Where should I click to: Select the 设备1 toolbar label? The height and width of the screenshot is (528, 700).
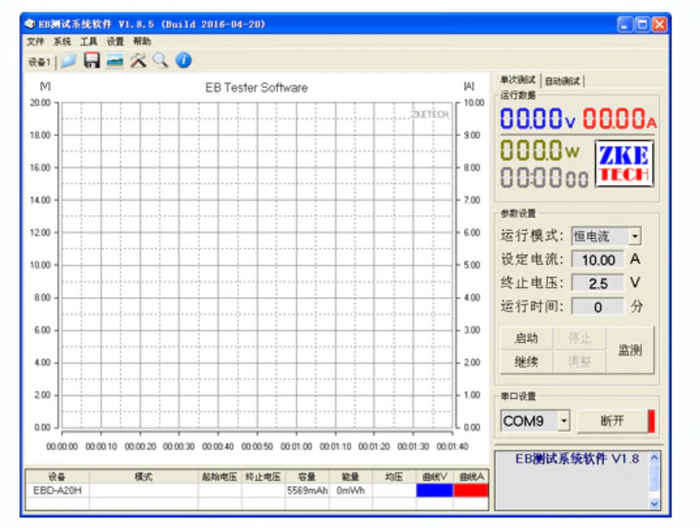pyautogui.click(x=39, y=62)
